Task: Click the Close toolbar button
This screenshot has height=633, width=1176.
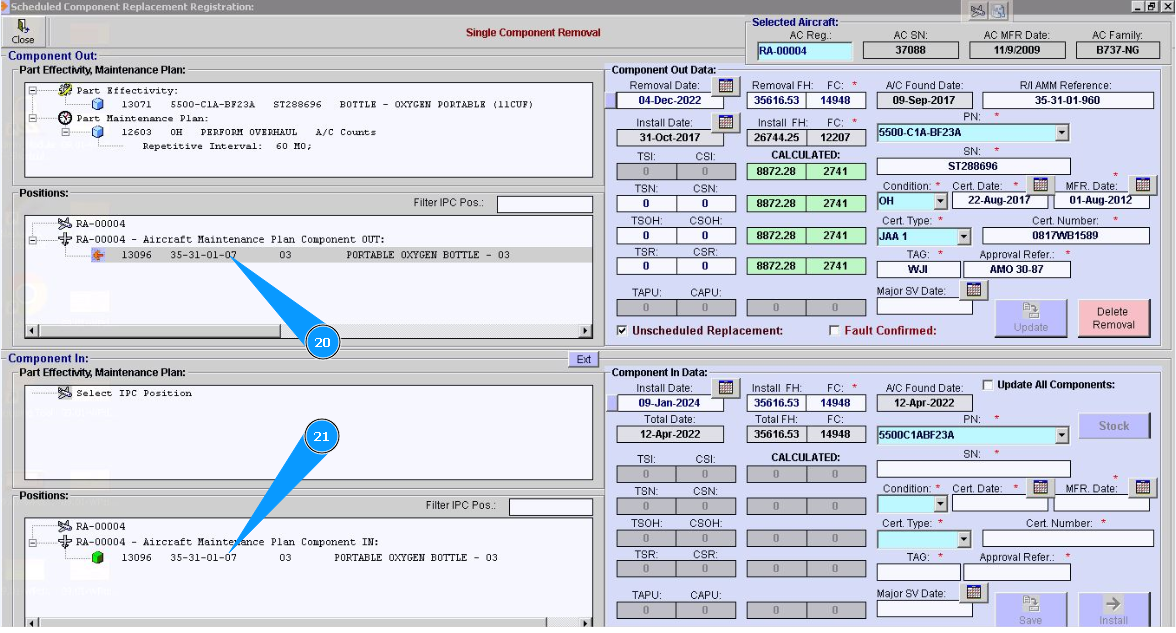Action: coord(23,32)
